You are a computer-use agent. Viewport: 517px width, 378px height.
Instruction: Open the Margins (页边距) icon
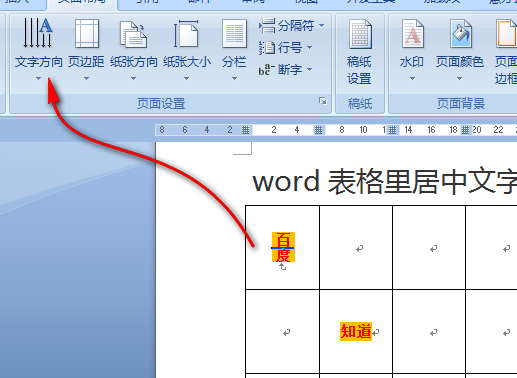click(87, 33)
